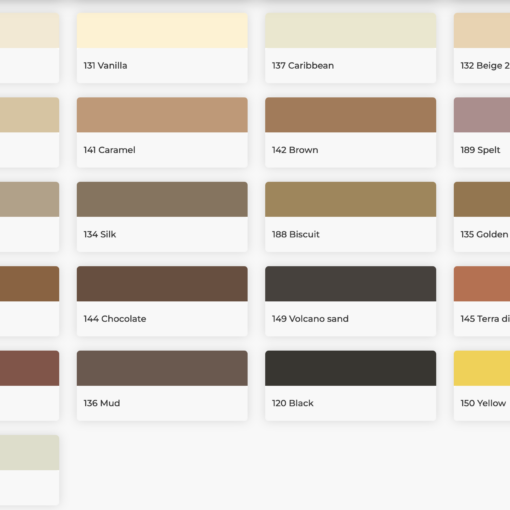
Task: Choose the 141 Caramel color swatch
Action: point(162,115)
